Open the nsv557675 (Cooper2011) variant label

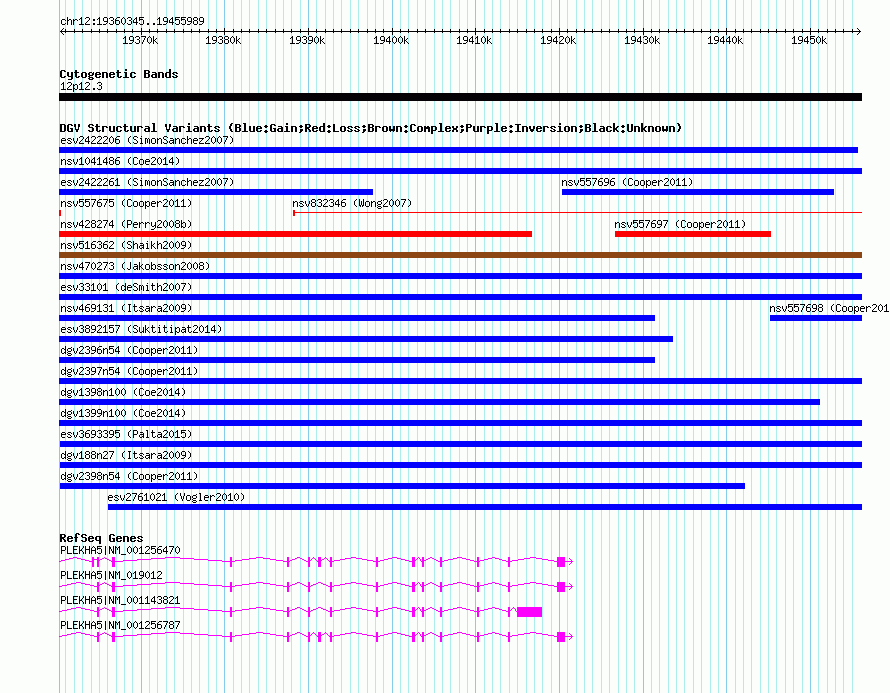coord(126,203)
